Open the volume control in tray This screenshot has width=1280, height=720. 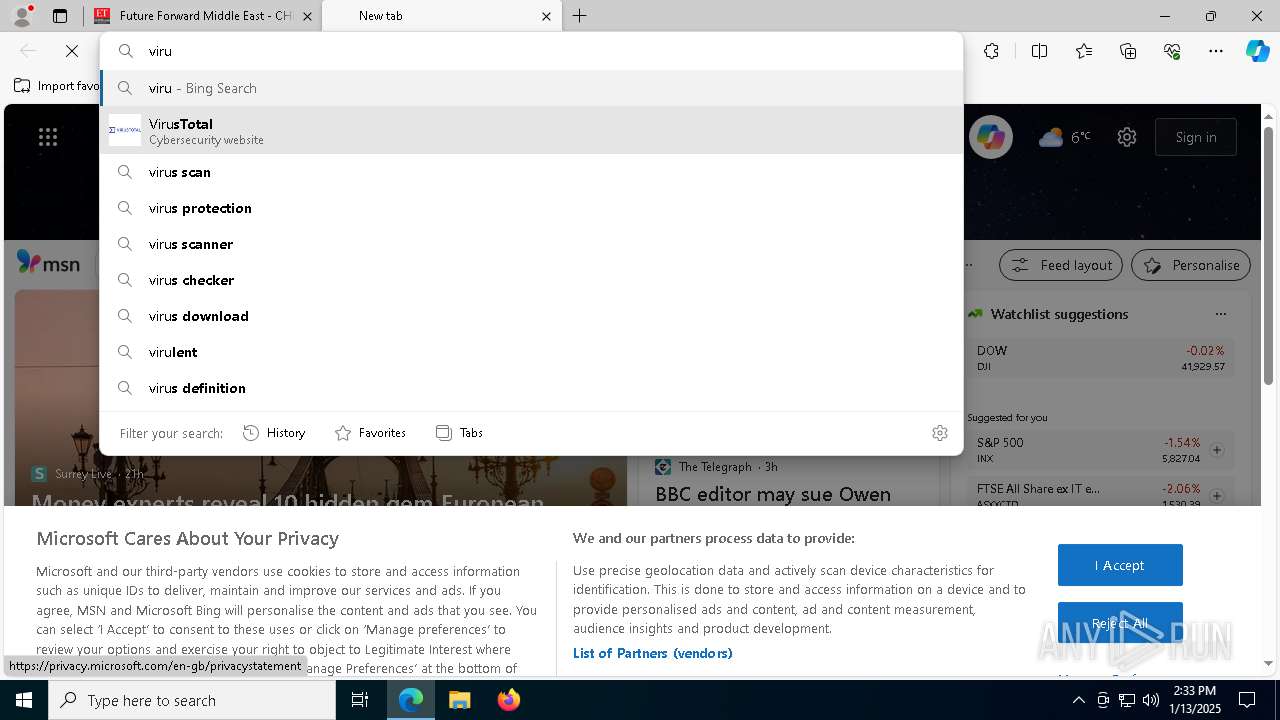(x=1151, y=700)
